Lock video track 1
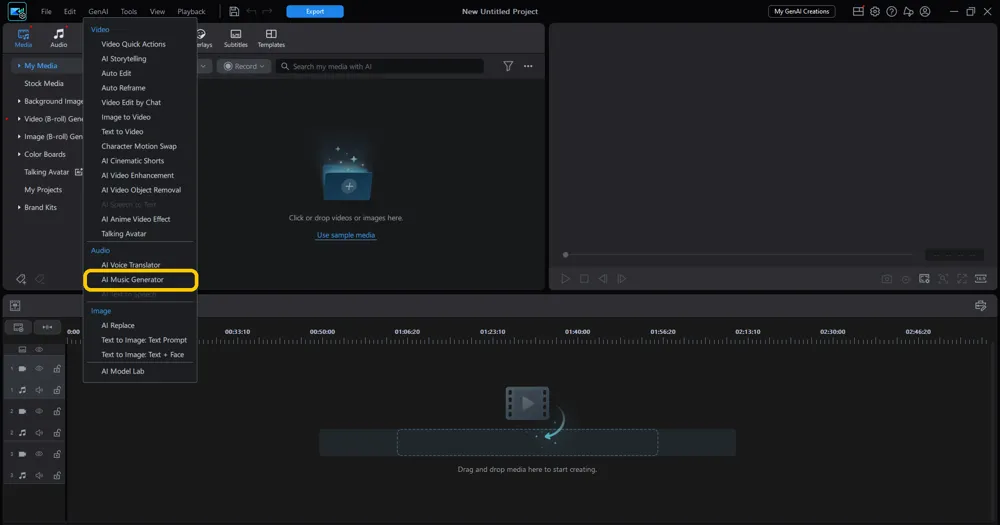The height and width of the screenshot is (525, 1000). coord(57,369)
